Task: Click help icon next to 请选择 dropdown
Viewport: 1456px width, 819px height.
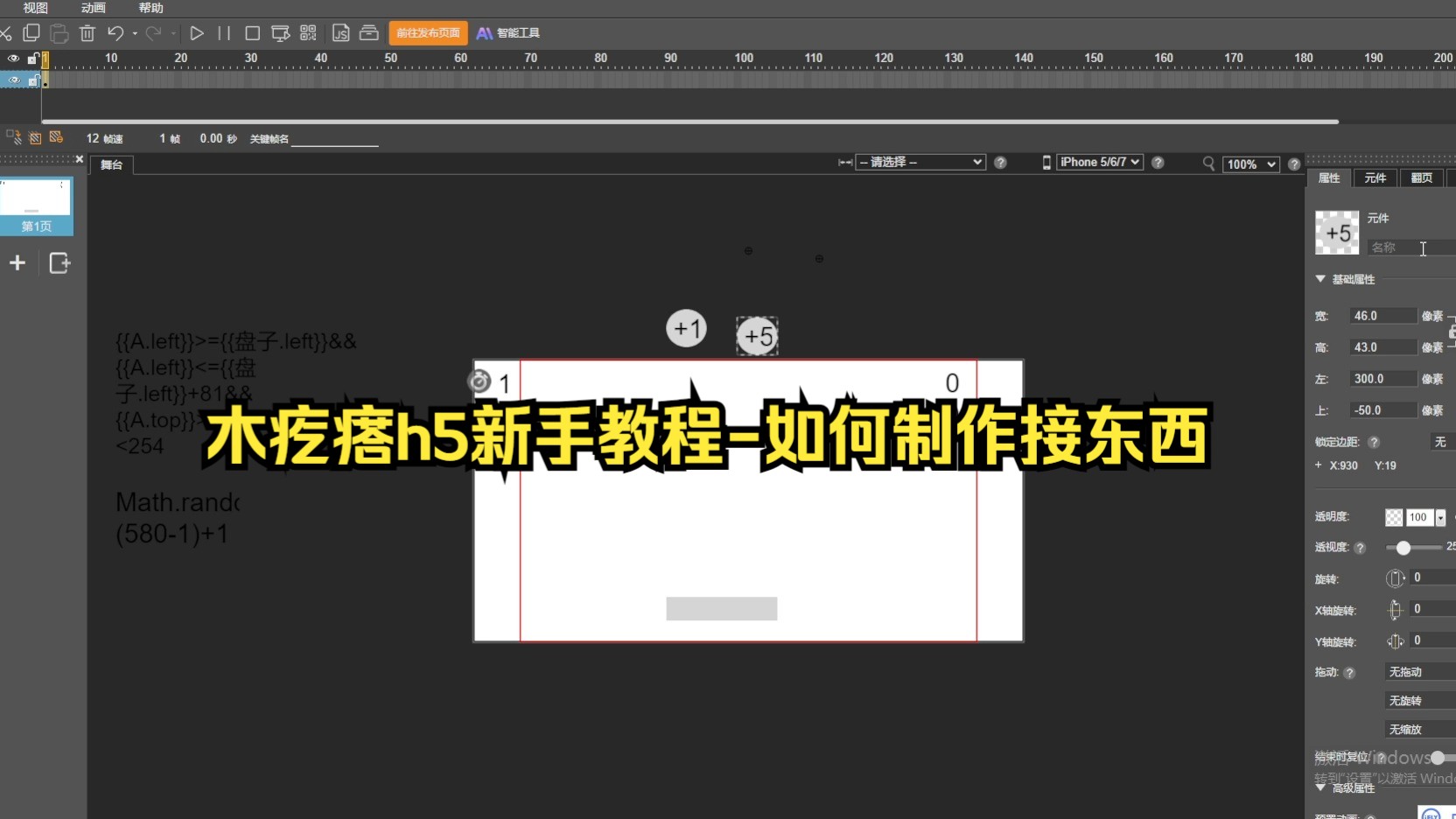Action: 1000,163
